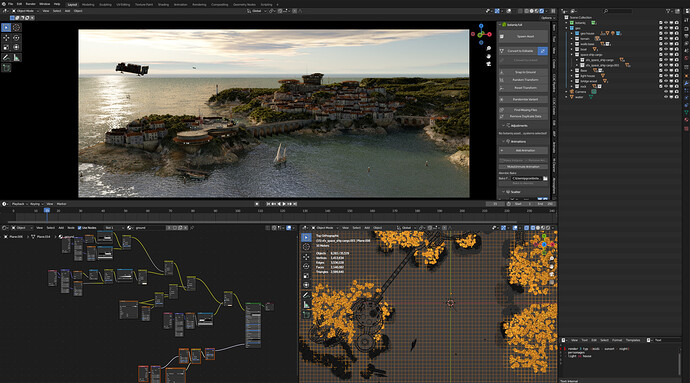Toggle viewport visibility eye for water row

tap(666, 97)
